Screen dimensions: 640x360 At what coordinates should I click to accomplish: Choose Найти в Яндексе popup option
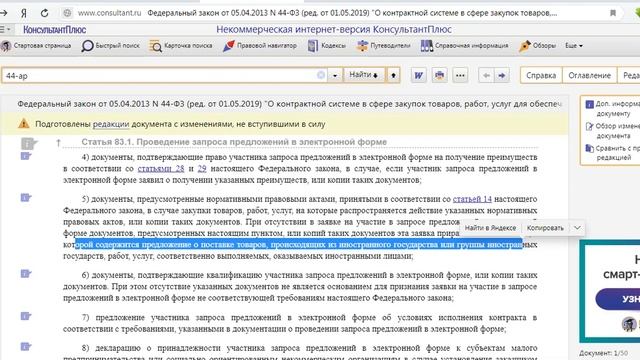click(x=490, y=228)
